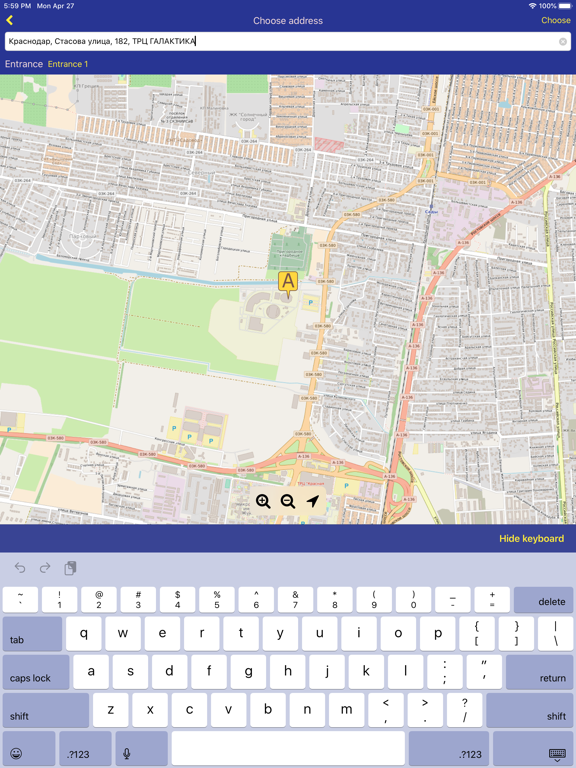Image resolution: width=576 pixels, height=768 pixels.
Task: Tap the backslash pipe key
Action: pyautogui.click(x=555, y=634)
